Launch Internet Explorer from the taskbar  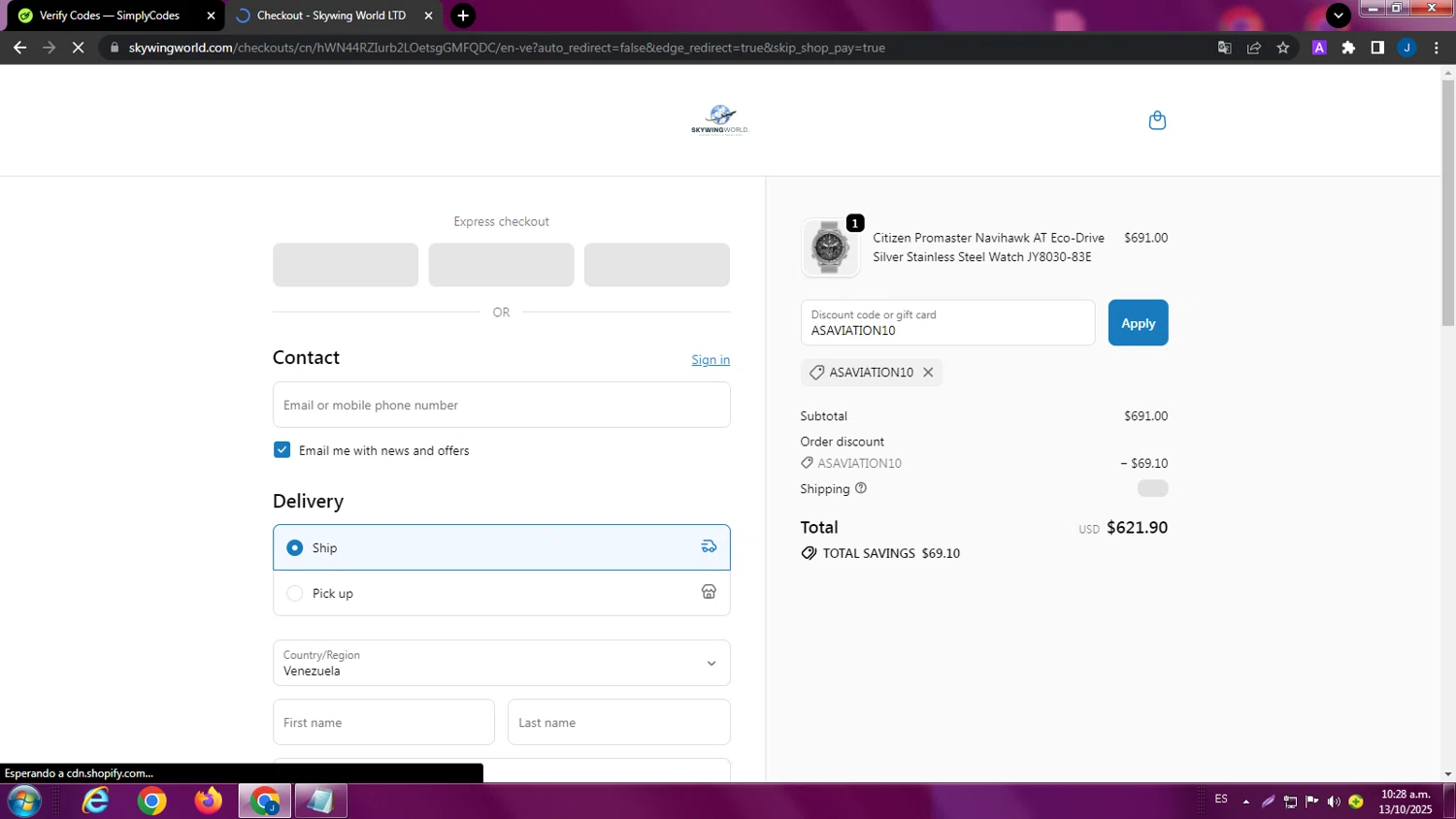[x=95, y=802]
